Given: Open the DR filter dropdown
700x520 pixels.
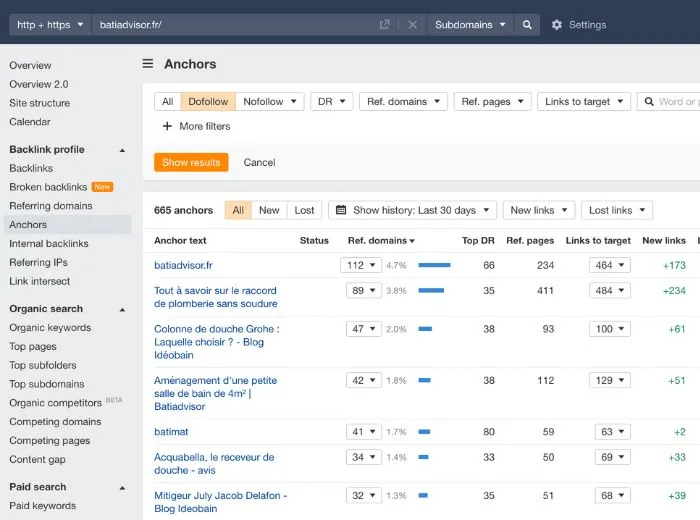Looking at the screenshot, I should coord(332,102).
